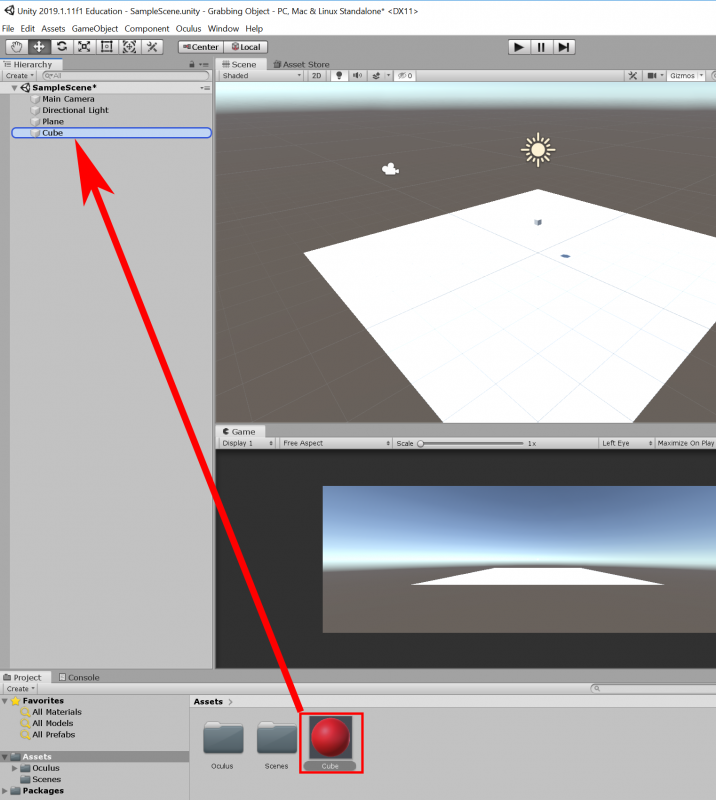The image size is (716, 800).
Task: Toggle 2D view mode
Action: tap(316, 76)
